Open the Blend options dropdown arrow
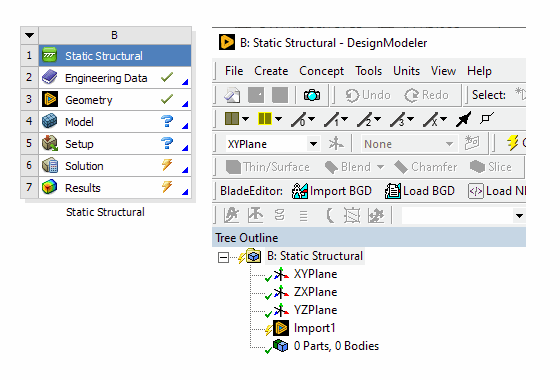Image resolution: width=560 pixels, height=380 pixels. click(380, 167)
